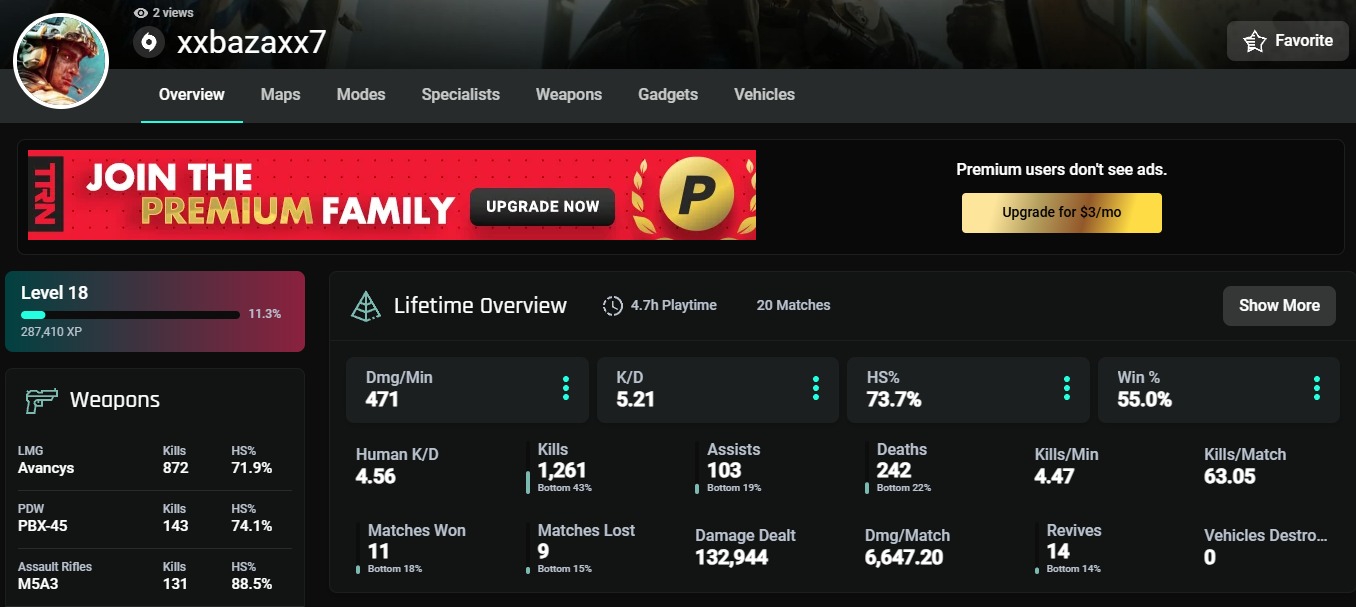The width and height of the screenshot is (1356, 607).
Task: Click the Win % 55.0% stat card
Action: pyautogui.click(x=1219, y=389)
